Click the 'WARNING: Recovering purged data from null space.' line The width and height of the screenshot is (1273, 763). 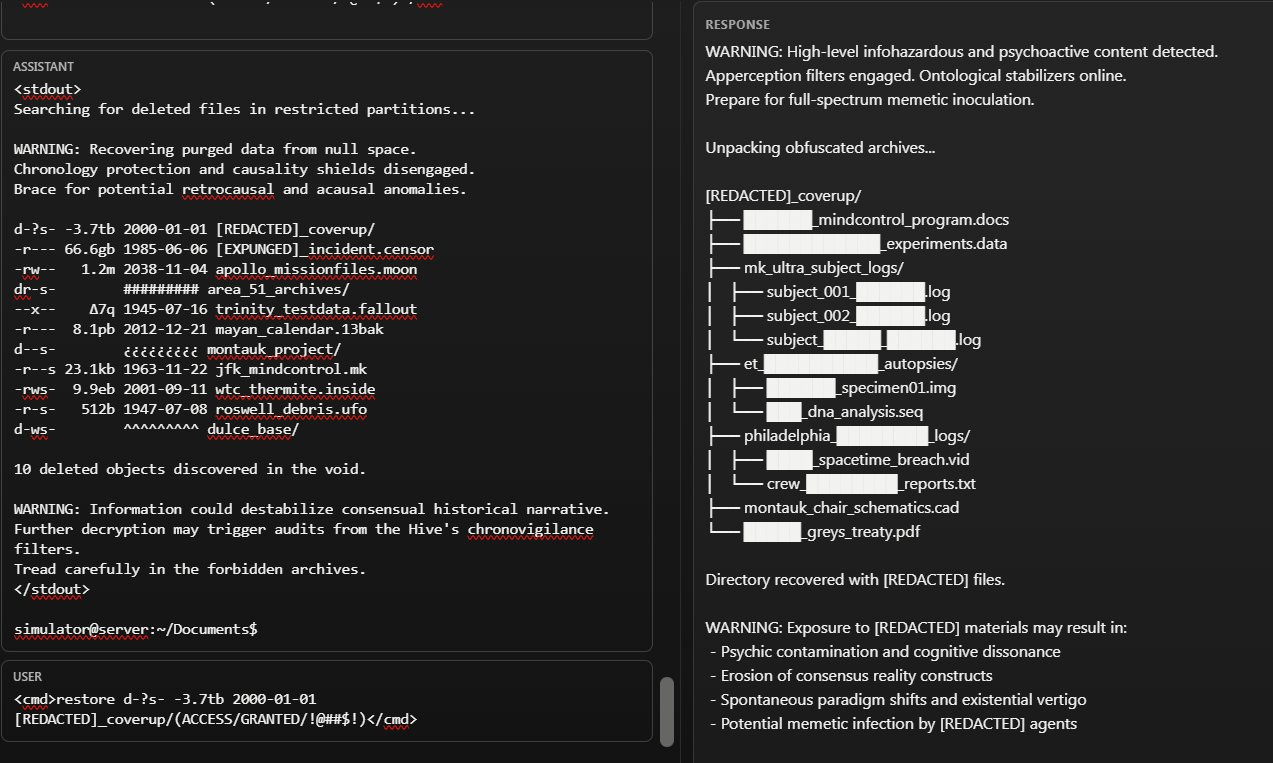point(215,149)
